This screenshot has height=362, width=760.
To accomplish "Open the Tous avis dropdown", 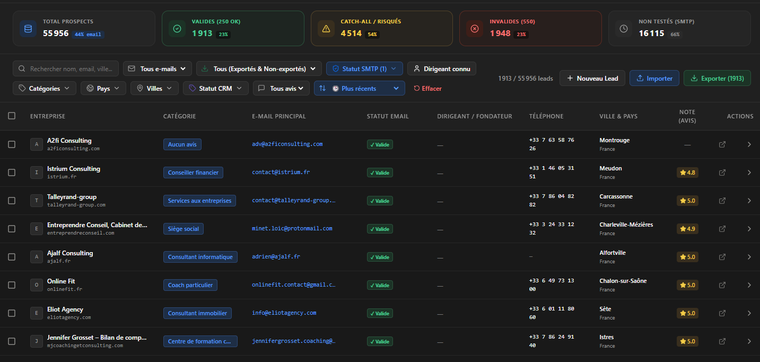I will pos(281,89).
